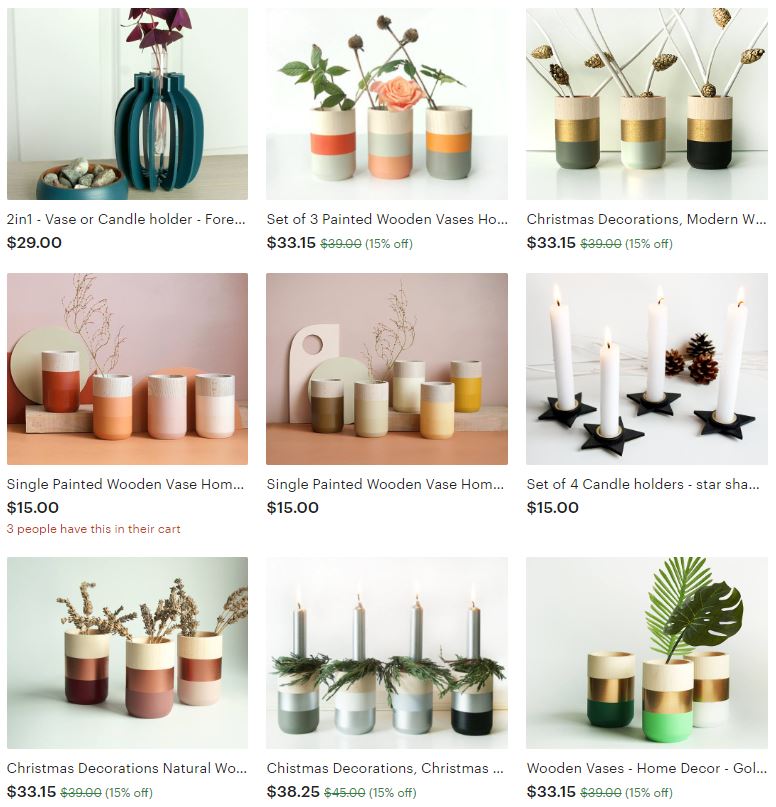Click the '2in1 - Vase or Candle holder' title
This screenshot has height=807, width=776.
click(x=126, y=219)
